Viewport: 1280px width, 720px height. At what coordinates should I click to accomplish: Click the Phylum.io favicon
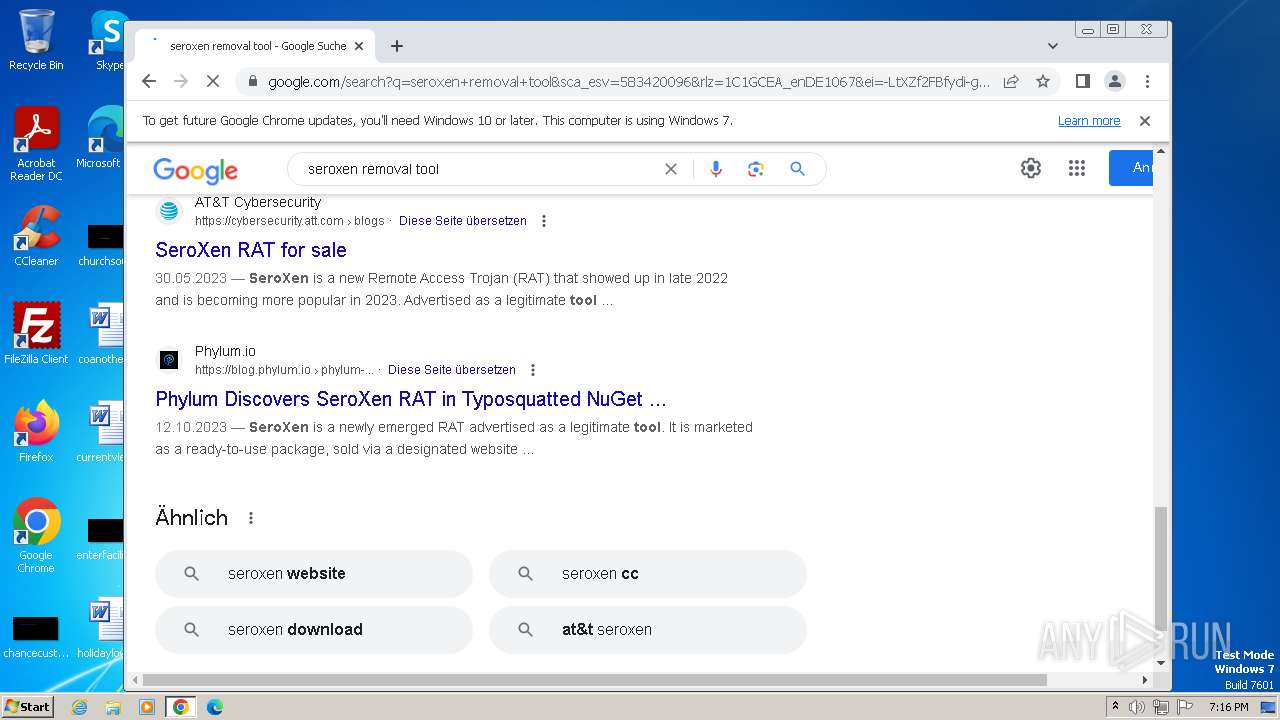[x=169, y=359]
